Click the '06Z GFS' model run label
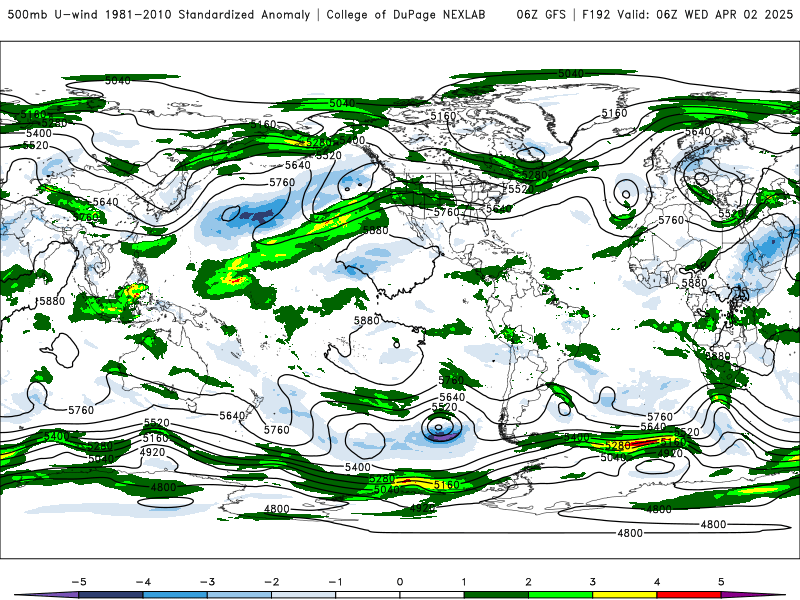 [x=541, y=15]
